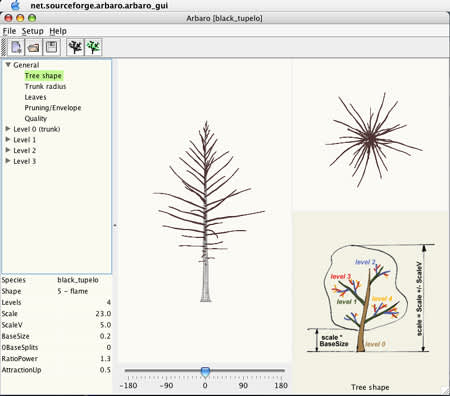Image resolution: width=450 pixels, height=396 pixels.
Task: Edit the Scale value 23.0
Action: (x=103, y=314)
